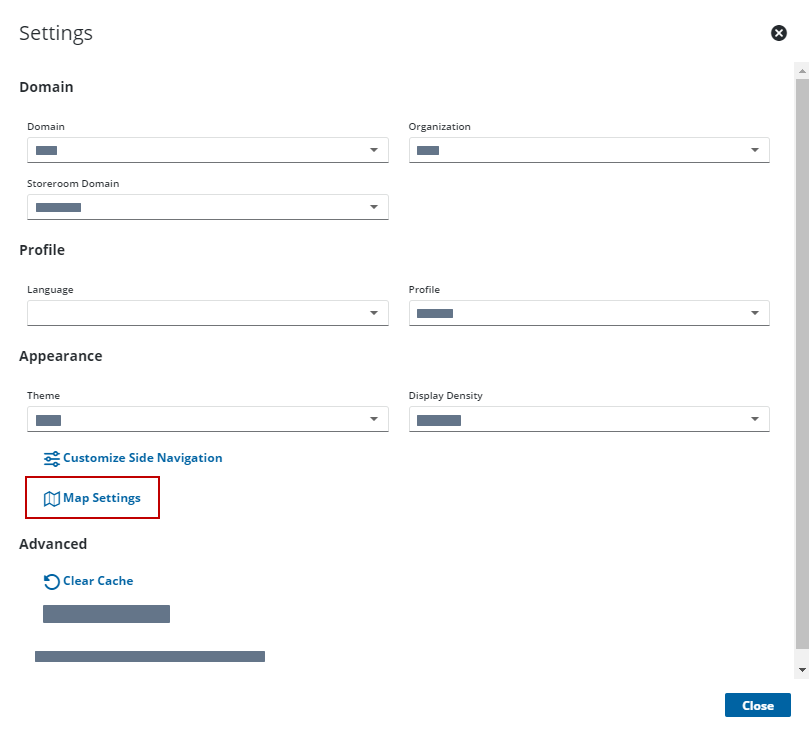Open the Map Settings link text

(102, 498)
